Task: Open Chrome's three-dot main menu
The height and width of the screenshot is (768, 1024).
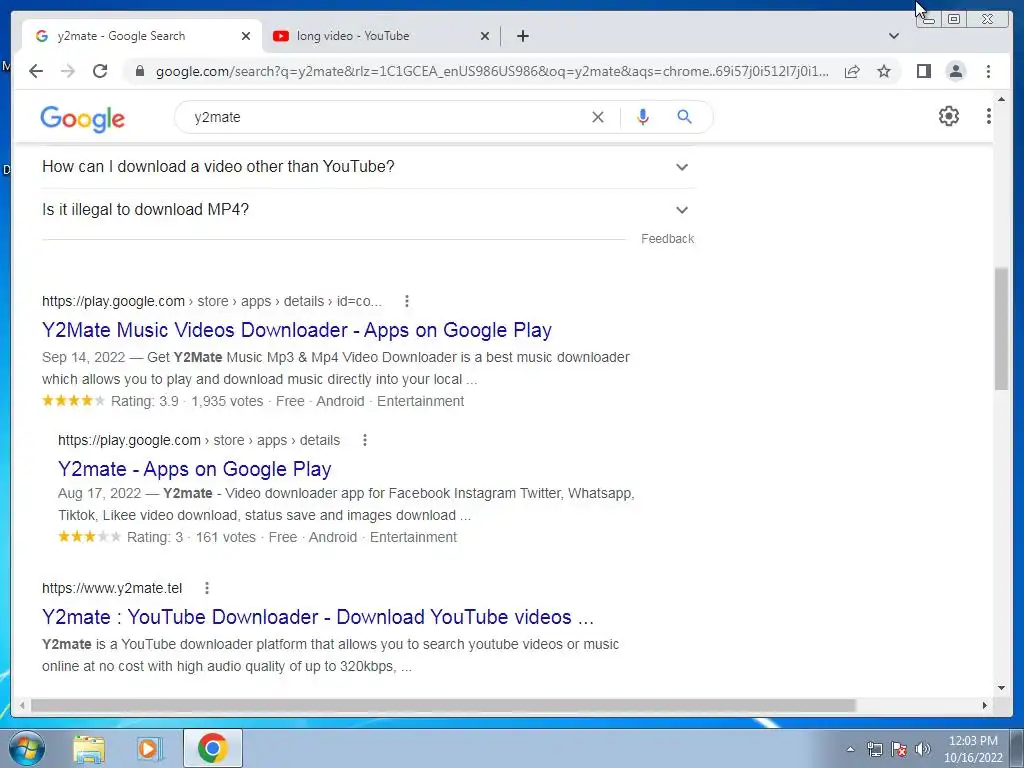Action: [x=988, y=71]
